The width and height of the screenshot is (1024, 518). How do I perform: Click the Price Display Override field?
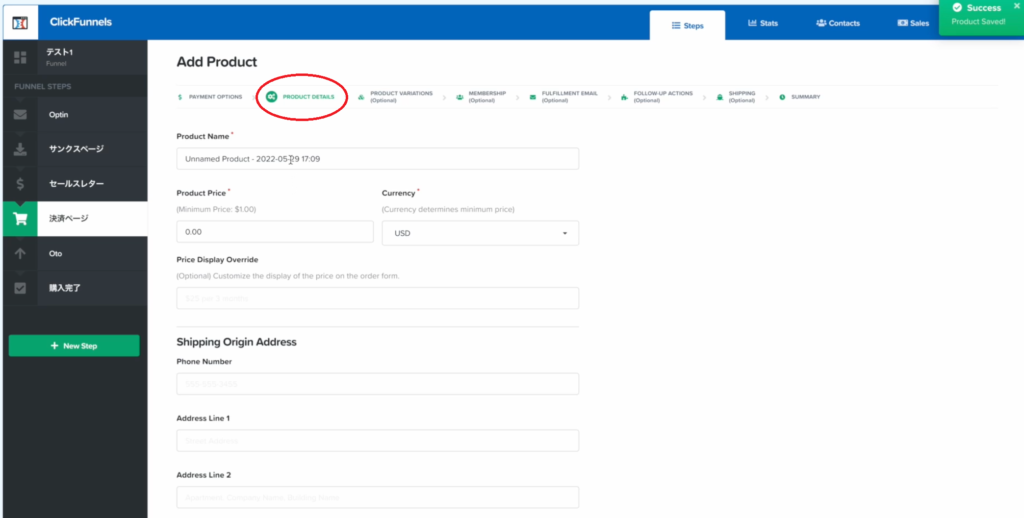[x=377, y=299]
